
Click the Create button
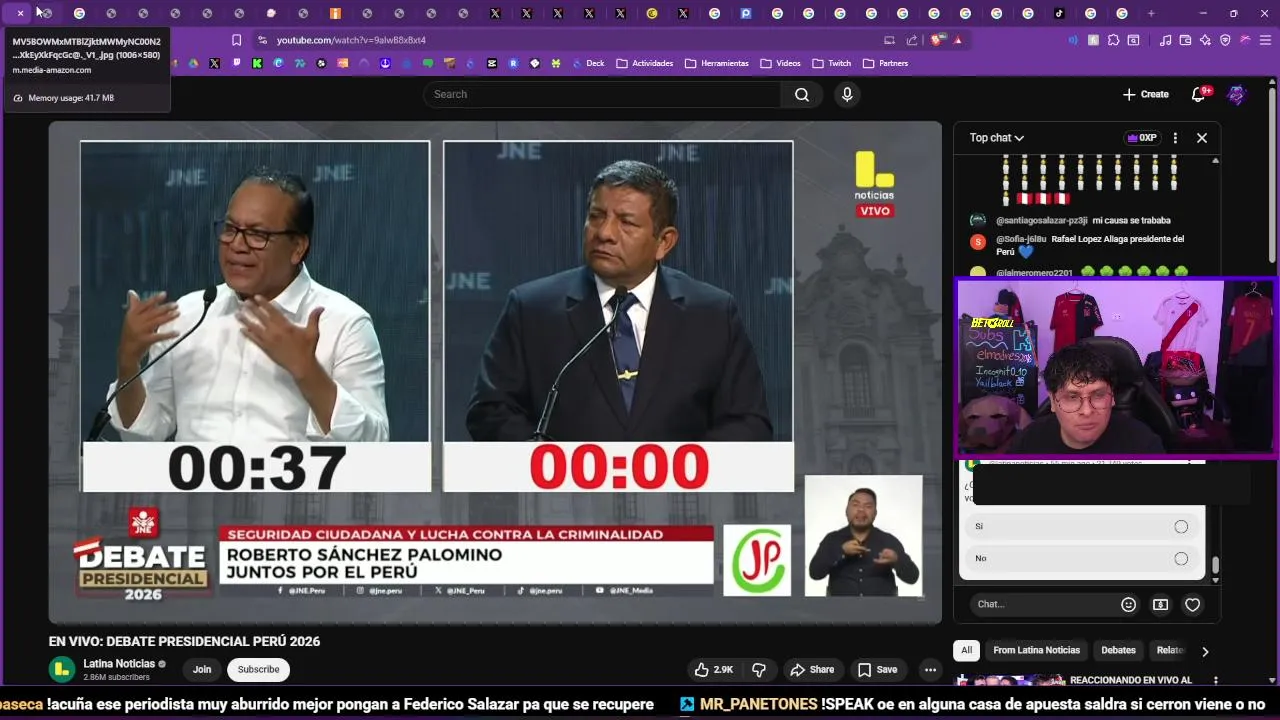pyautogui.click(x=1146, y=94)
